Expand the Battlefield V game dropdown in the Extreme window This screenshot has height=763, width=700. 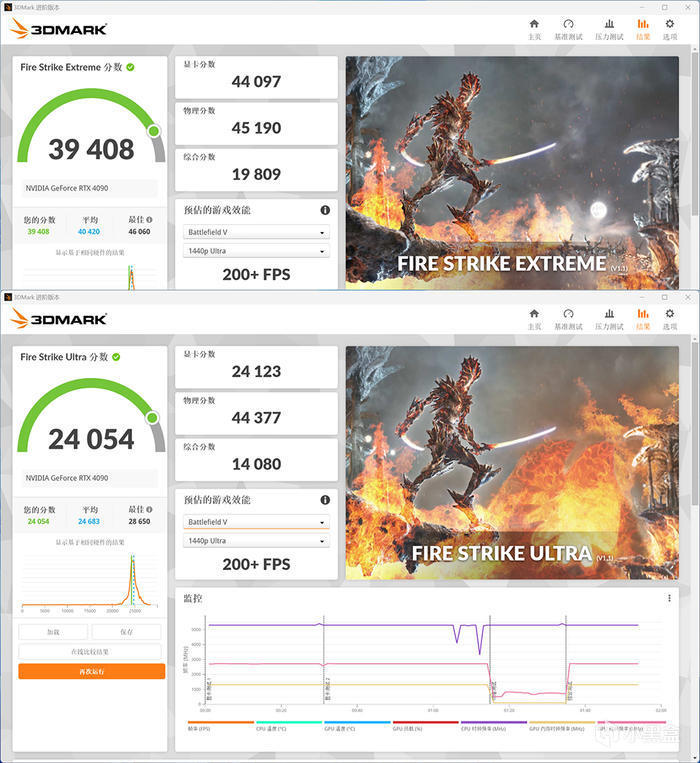(x=256, y=232)
